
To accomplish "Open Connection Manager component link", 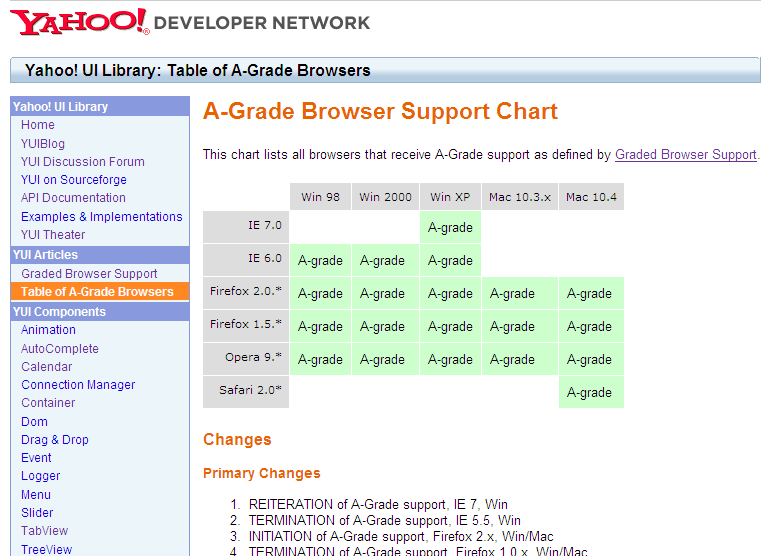I will click(78, 385).
